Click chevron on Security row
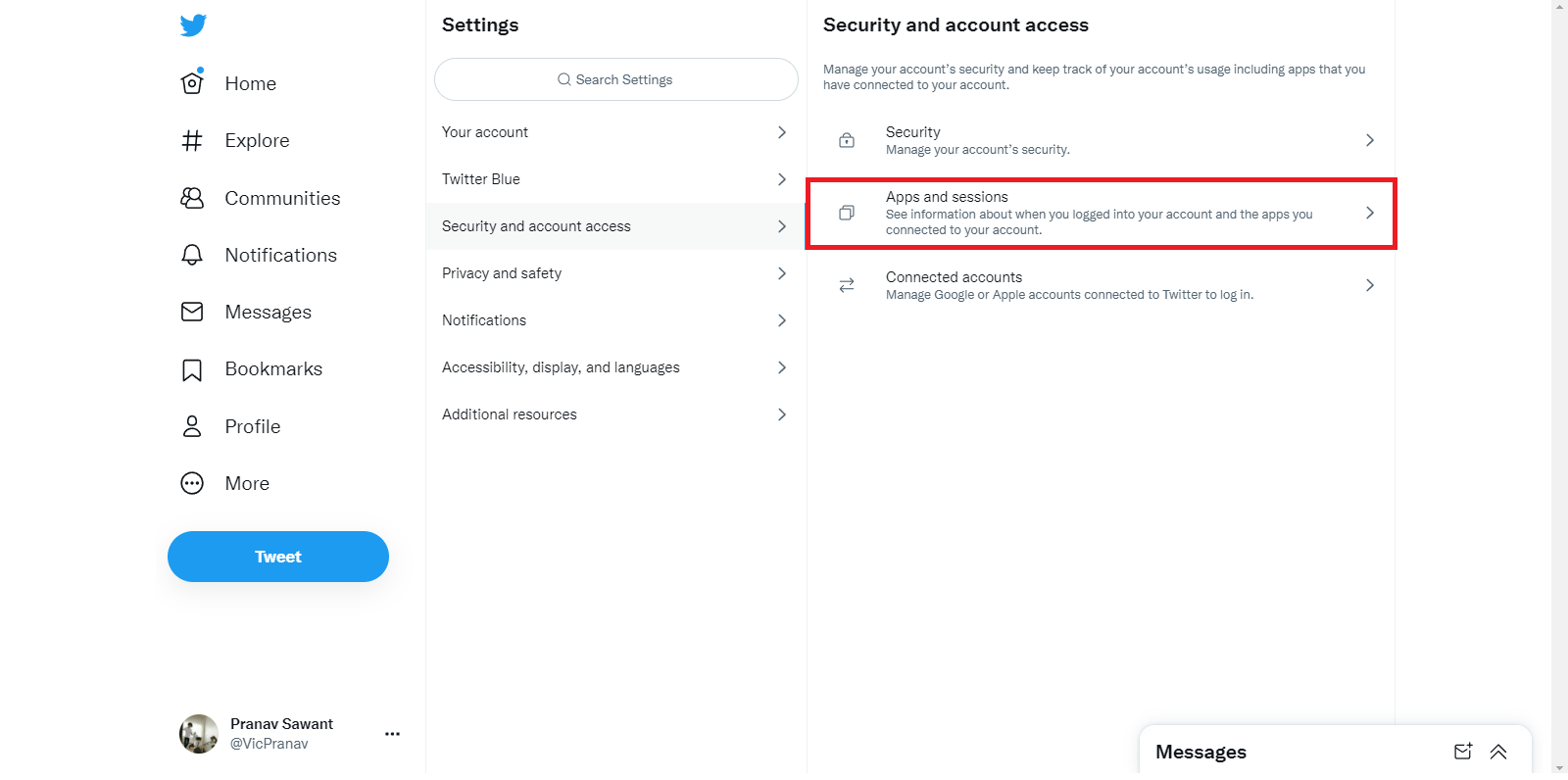Image resolution: width=1568 pixels, height=780 pixels. [1370, 140]
